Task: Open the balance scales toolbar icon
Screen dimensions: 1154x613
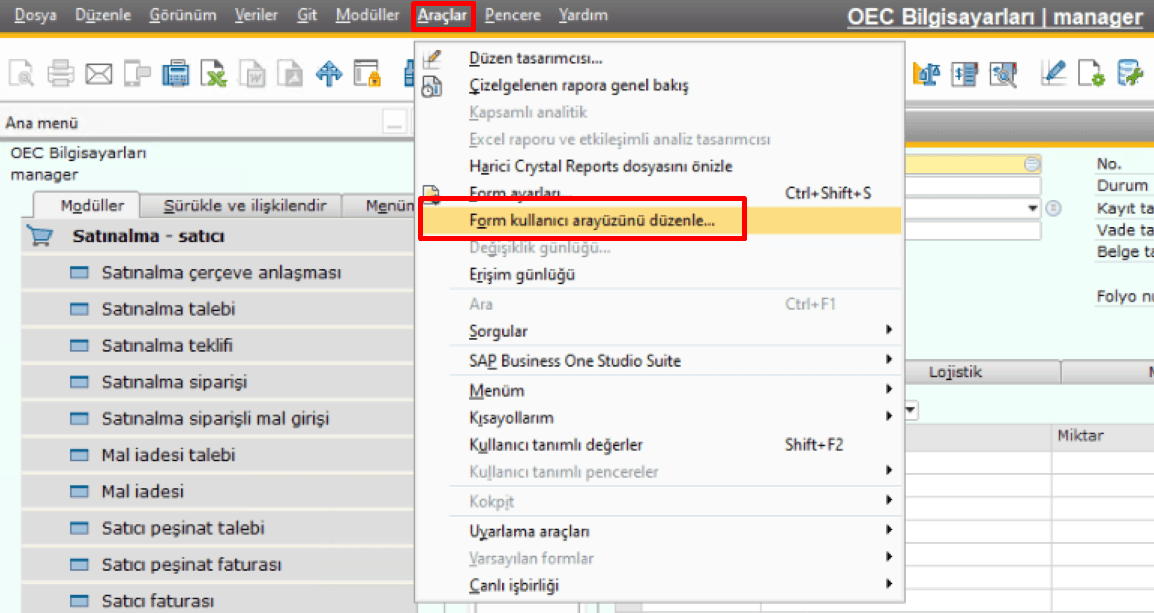Action: 925,73
